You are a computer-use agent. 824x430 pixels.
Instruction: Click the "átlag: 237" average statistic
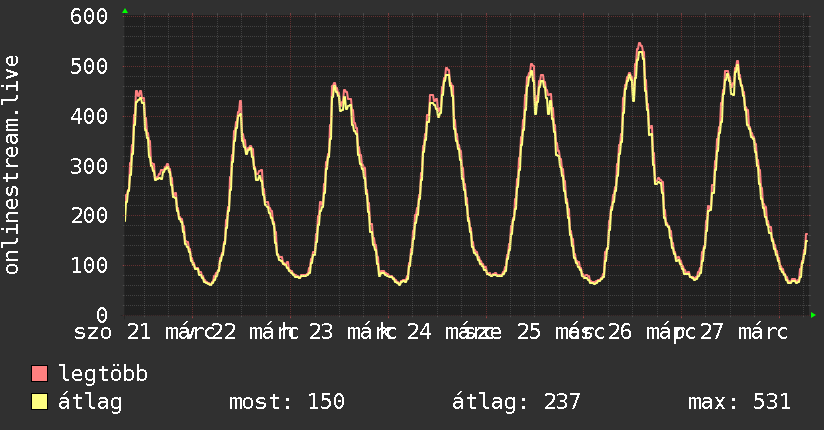click(x=517, y=402)
